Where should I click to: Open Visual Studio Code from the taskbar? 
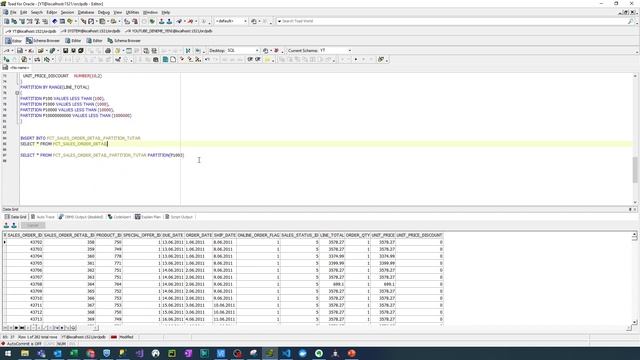coord(286,353)
